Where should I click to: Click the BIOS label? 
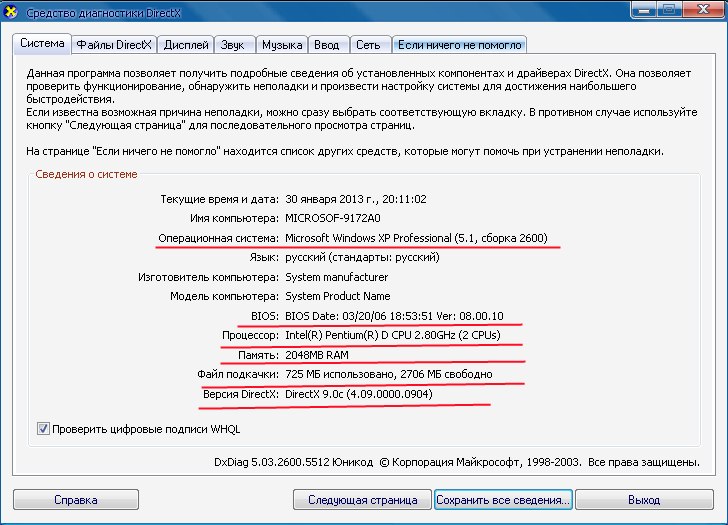265,316
